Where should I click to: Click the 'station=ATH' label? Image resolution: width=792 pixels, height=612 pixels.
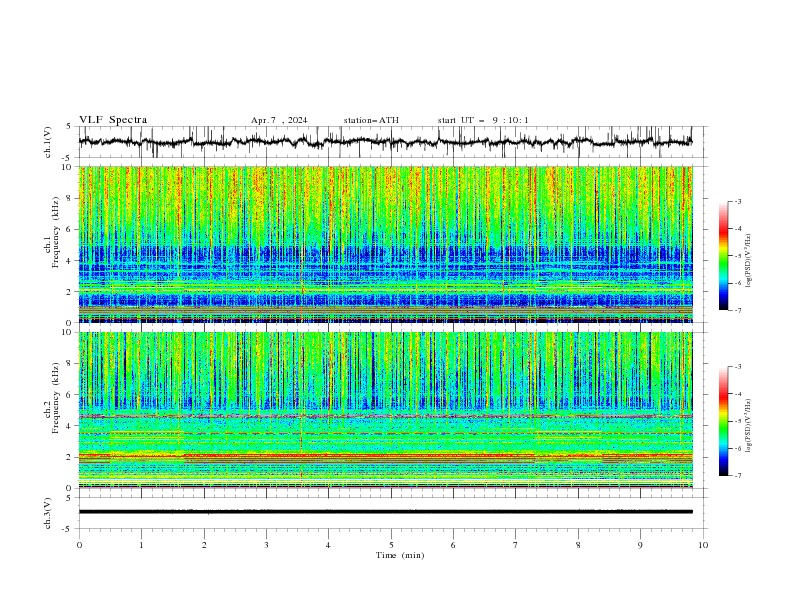[371, 120]
